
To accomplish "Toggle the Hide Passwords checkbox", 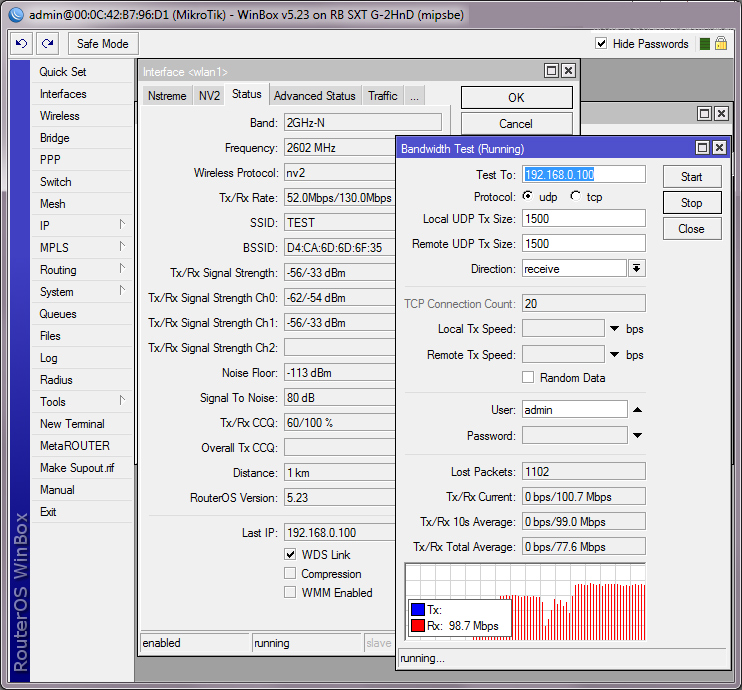I will 601,44.
